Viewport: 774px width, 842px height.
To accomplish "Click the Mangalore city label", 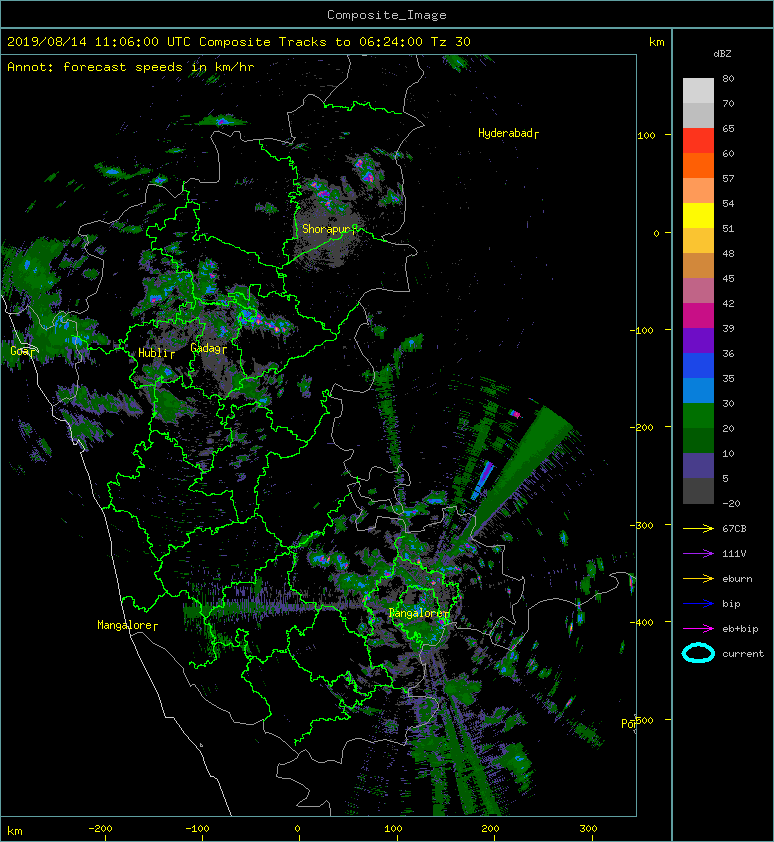I will click(x=125, y=625).
